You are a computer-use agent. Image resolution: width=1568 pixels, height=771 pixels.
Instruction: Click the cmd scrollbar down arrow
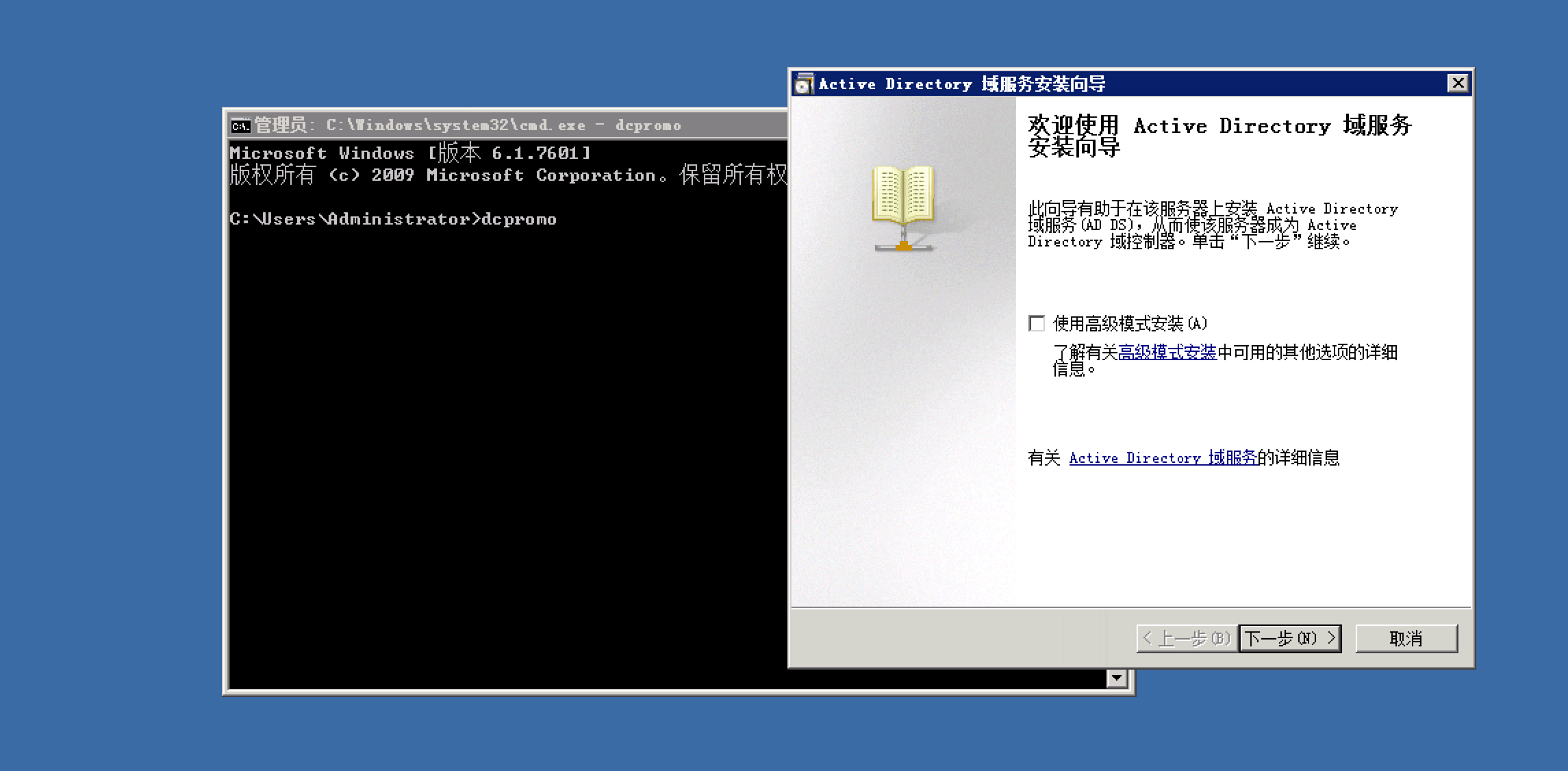1117,678
